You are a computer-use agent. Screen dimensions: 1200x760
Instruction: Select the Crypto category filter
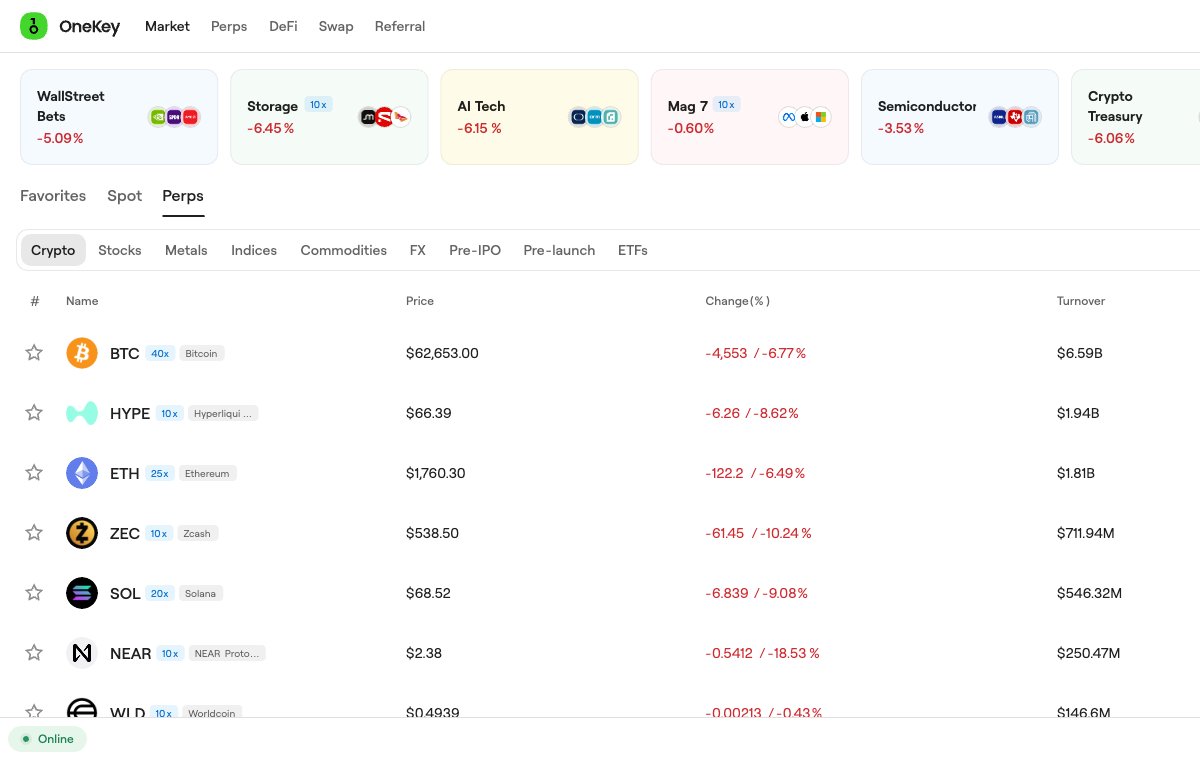(53, 250)
